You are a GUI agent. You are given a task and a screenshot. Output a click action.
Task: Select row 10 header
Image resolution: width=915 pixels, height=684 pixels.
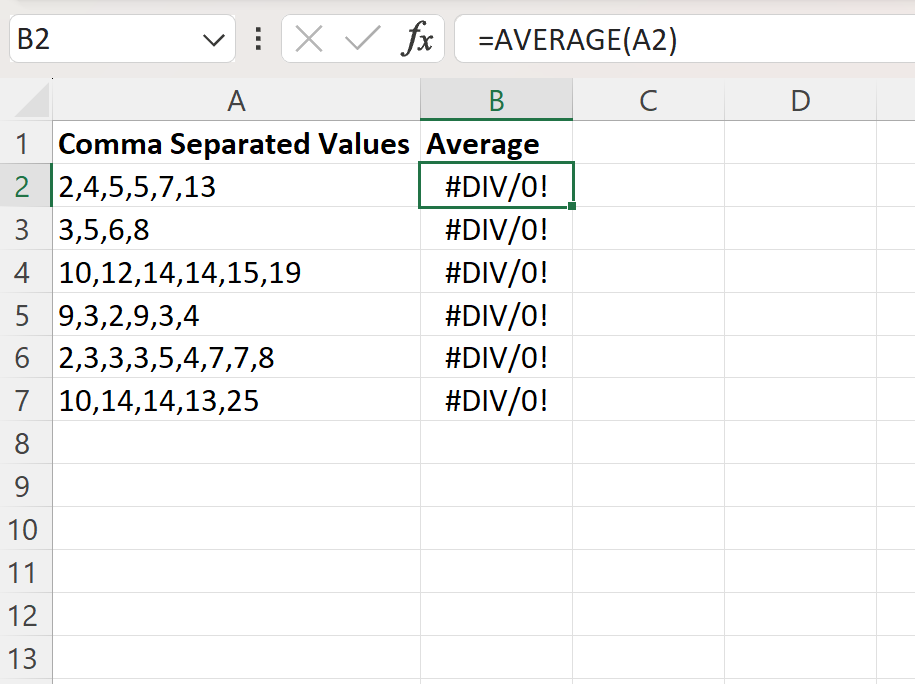(26, 529)
